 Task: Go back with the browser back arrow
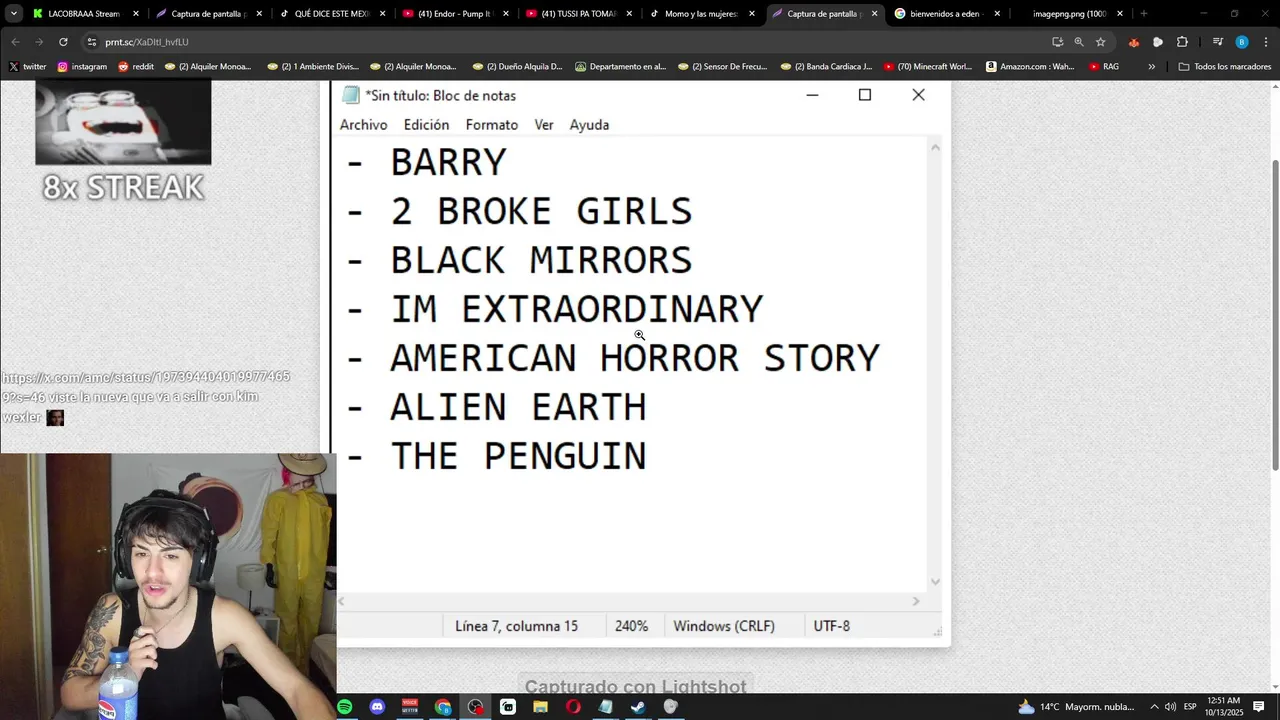click(15, 42)
